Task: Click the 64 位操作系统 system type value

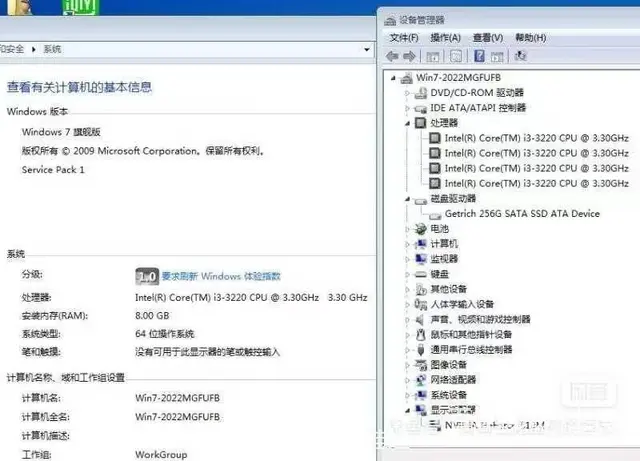Action: pyautogui.click(x=164, y=334)
